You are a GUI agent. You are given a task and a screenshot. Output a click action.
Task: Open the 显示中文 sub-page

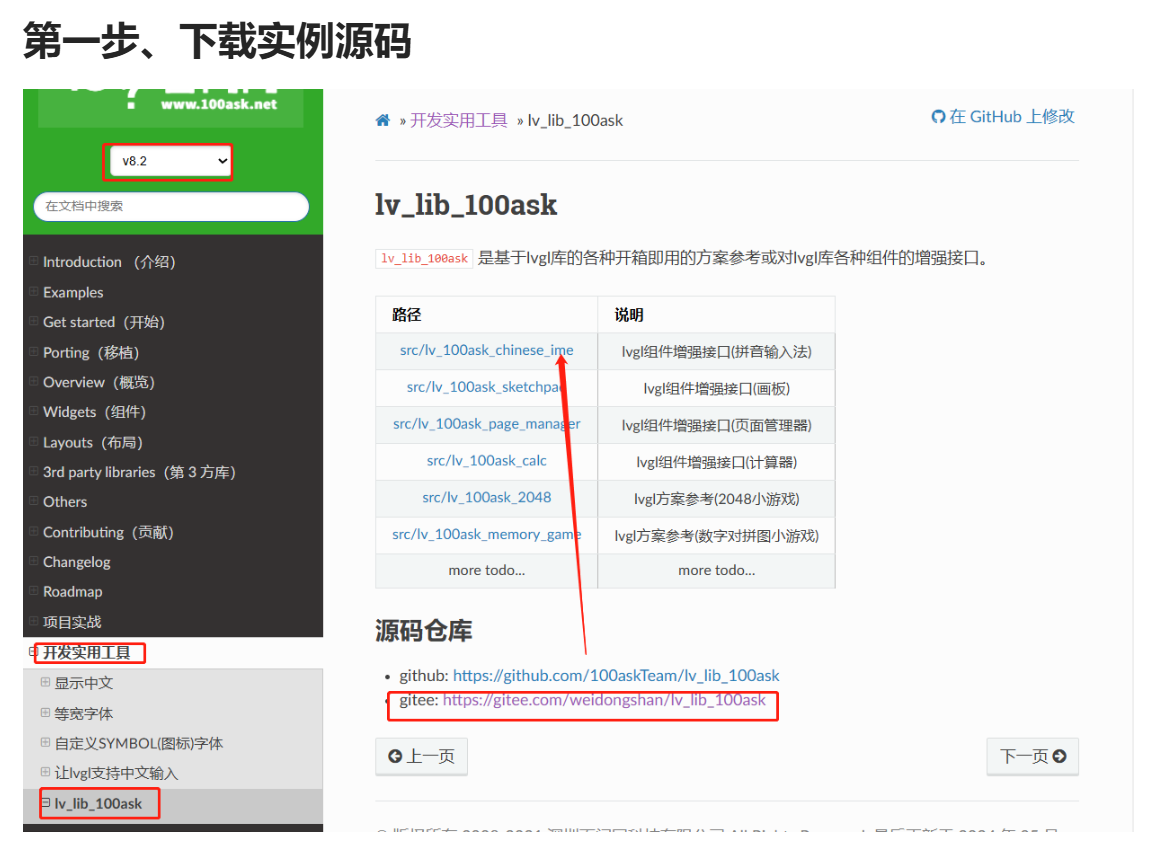pyautogui.click(x=83, y=683)
